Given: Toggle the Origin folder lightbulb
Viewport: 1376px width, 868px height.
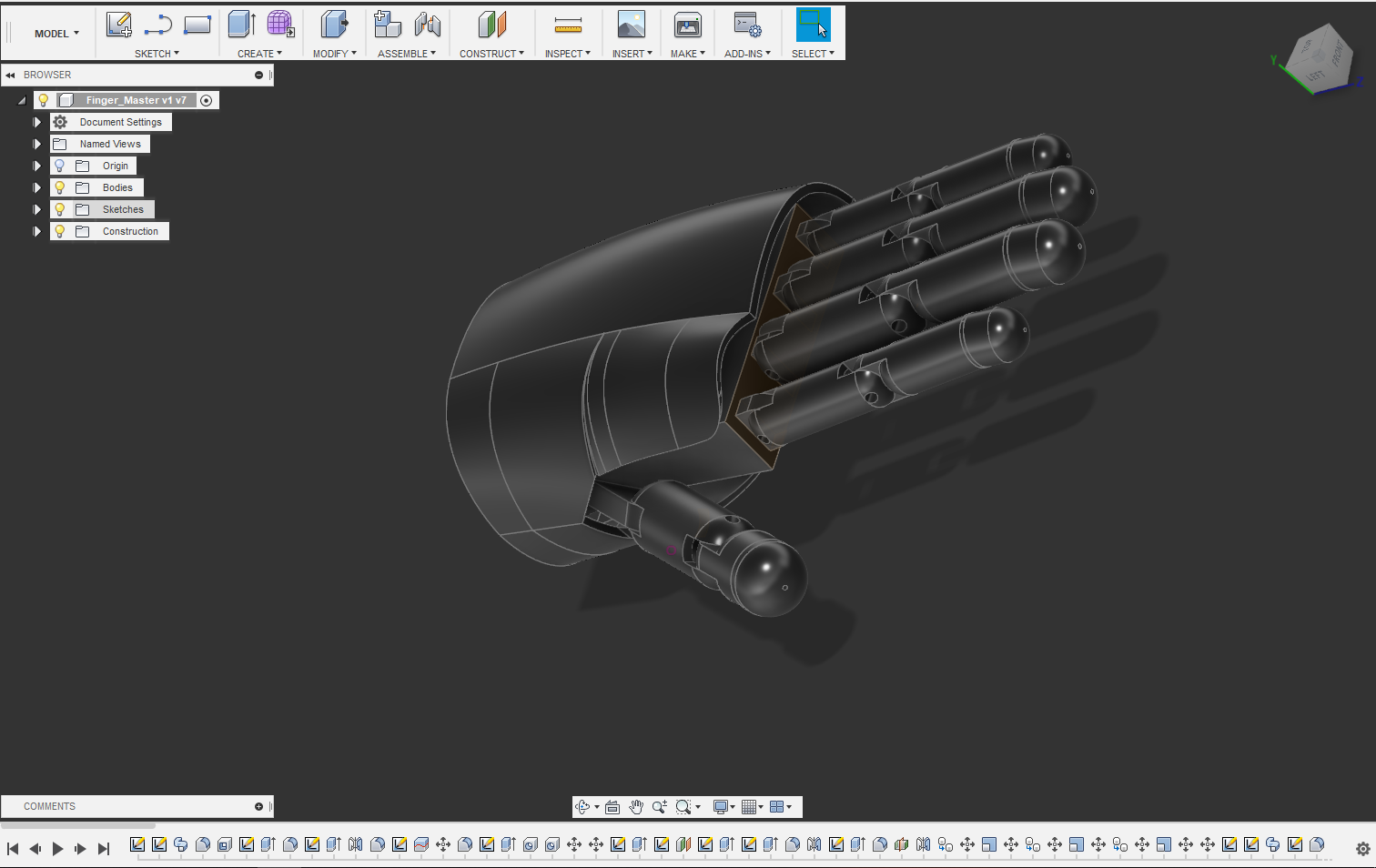Looking at the screenshot, I should coord(60,166).
